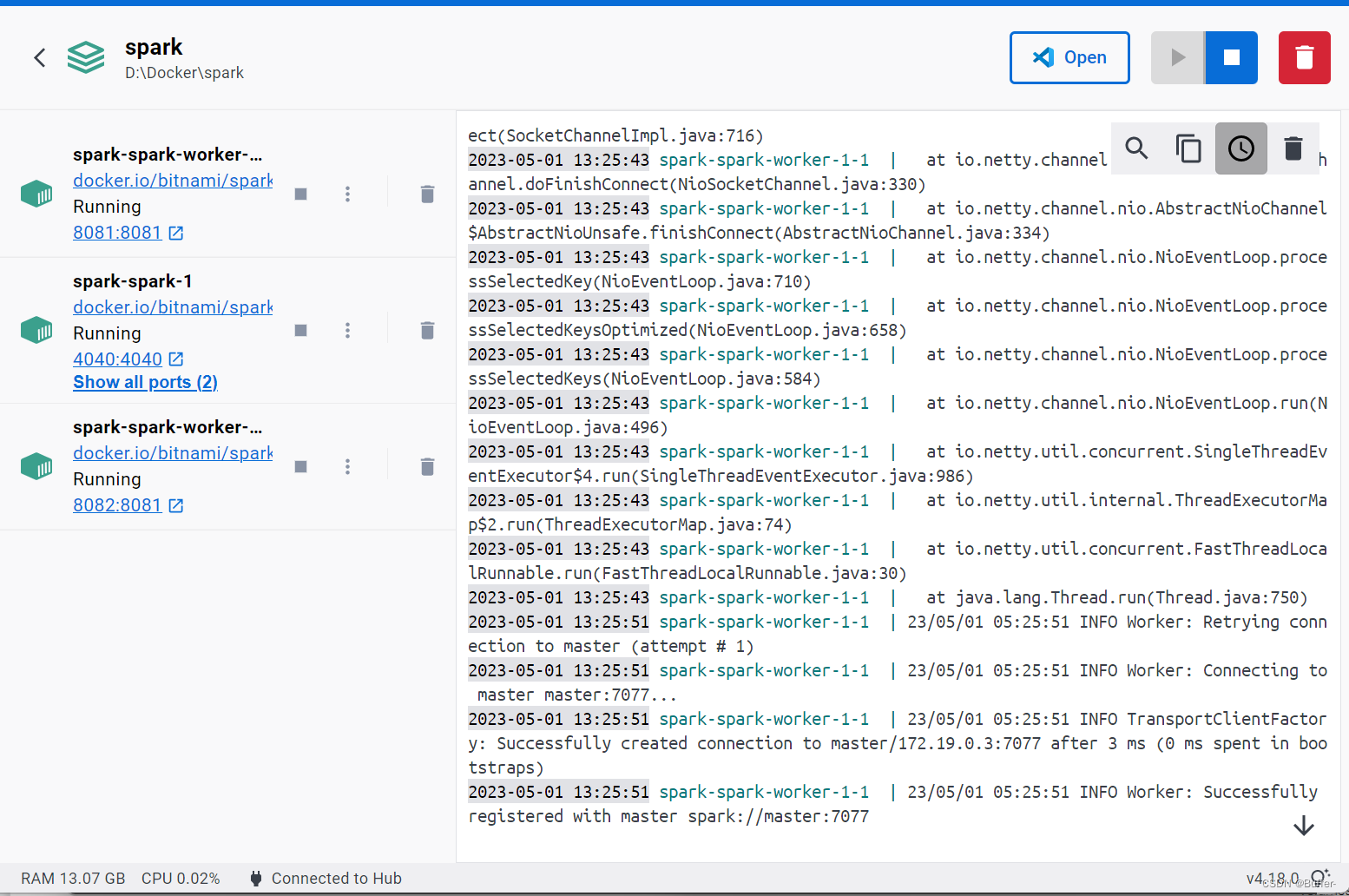Stop the spark compose stack
Screen dimensions: 1349x896
pyautogui.click(x=1231, y=58)
